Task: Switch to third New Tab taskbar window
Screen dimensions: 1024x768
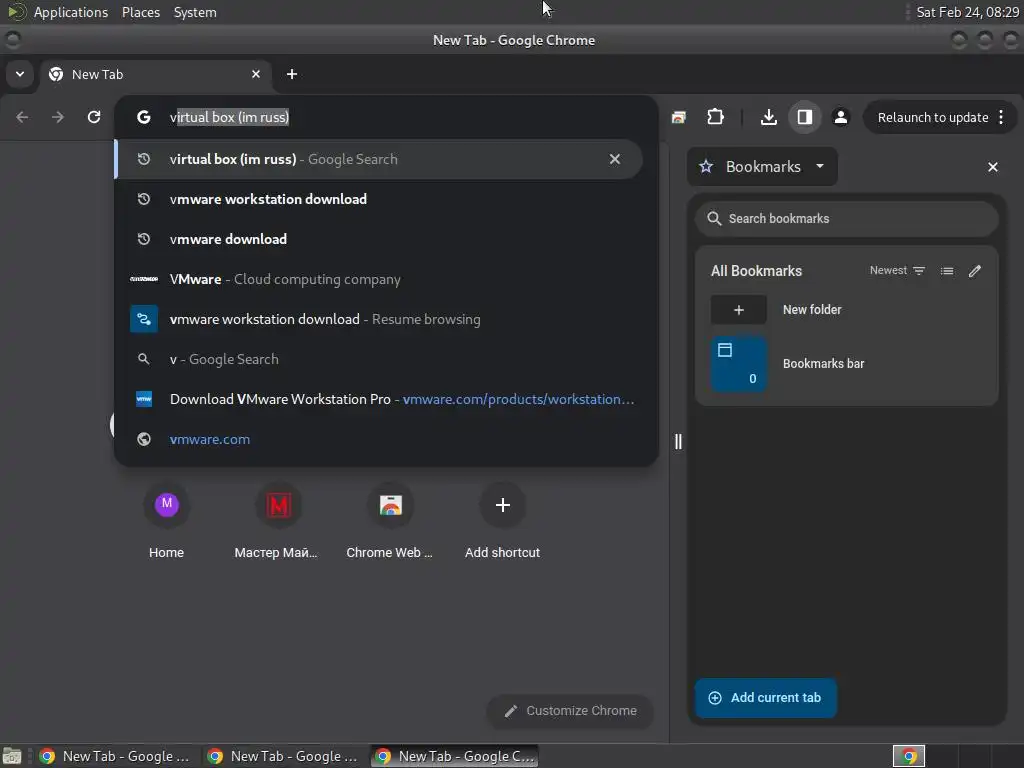Action: click(x=455, y=756)
